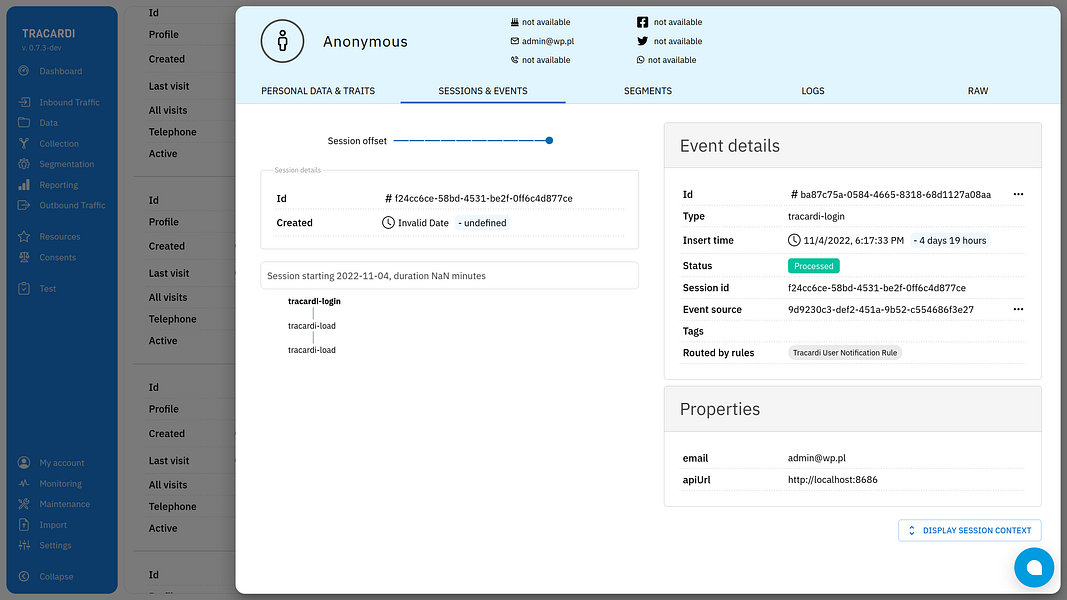The width and height of the screenshot is (1067, 600).
Task: Open Data folder icon in sidebar
Action: coord(24,122)
